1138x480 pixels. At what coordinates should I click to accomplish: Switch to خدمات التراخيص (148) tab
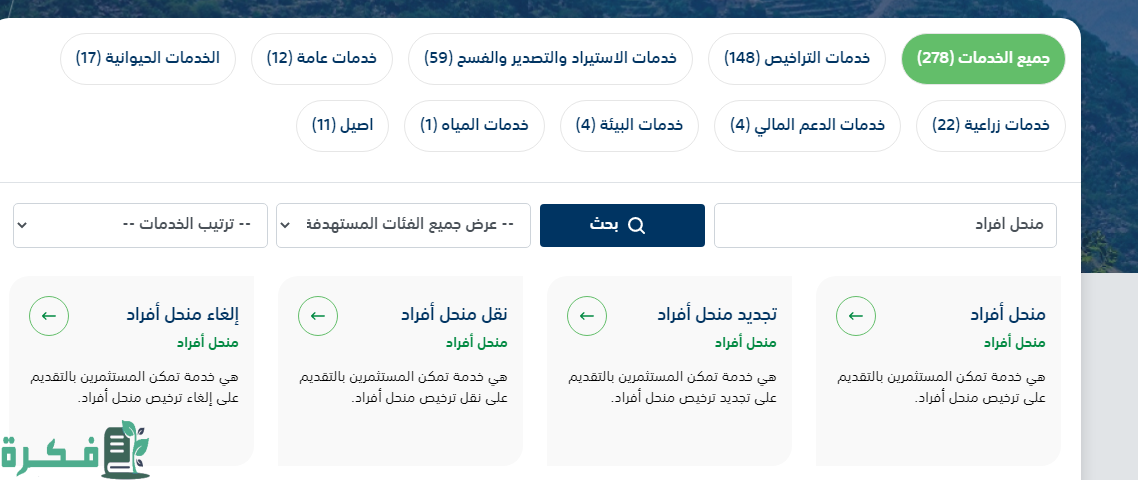click(797, 59)
